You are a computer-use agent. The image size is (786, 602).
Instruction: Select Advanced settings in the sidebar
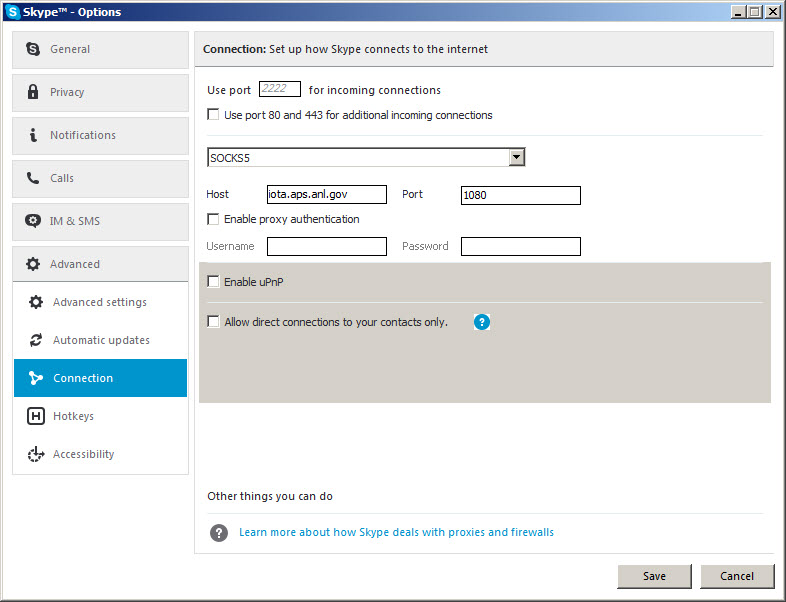pos(100,302)
